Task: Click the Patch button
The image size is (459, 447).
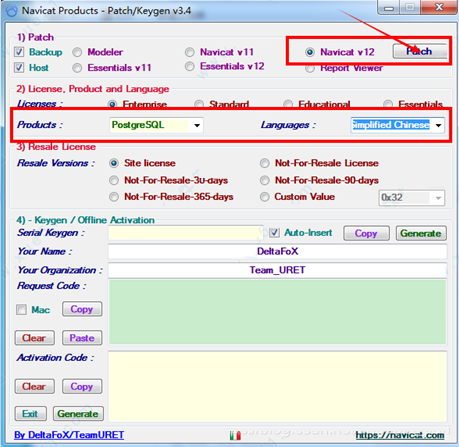Action: pyautogui.click(x=420, y=51)
